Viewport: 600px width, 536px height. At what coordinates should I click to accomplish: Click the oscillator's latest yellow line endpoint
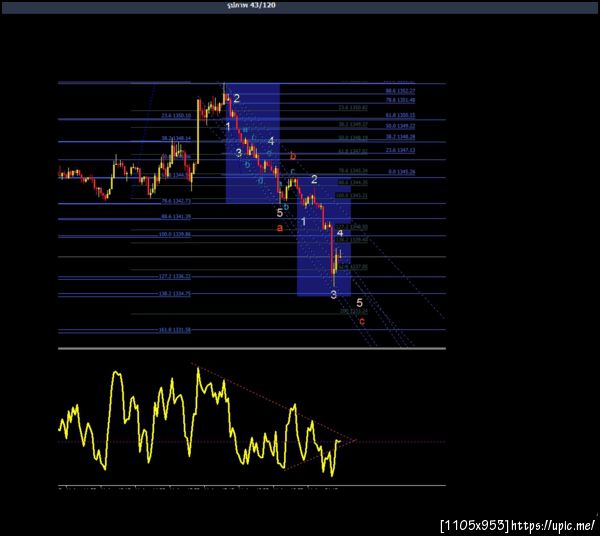pyautogui.click(x=340, y=441)
